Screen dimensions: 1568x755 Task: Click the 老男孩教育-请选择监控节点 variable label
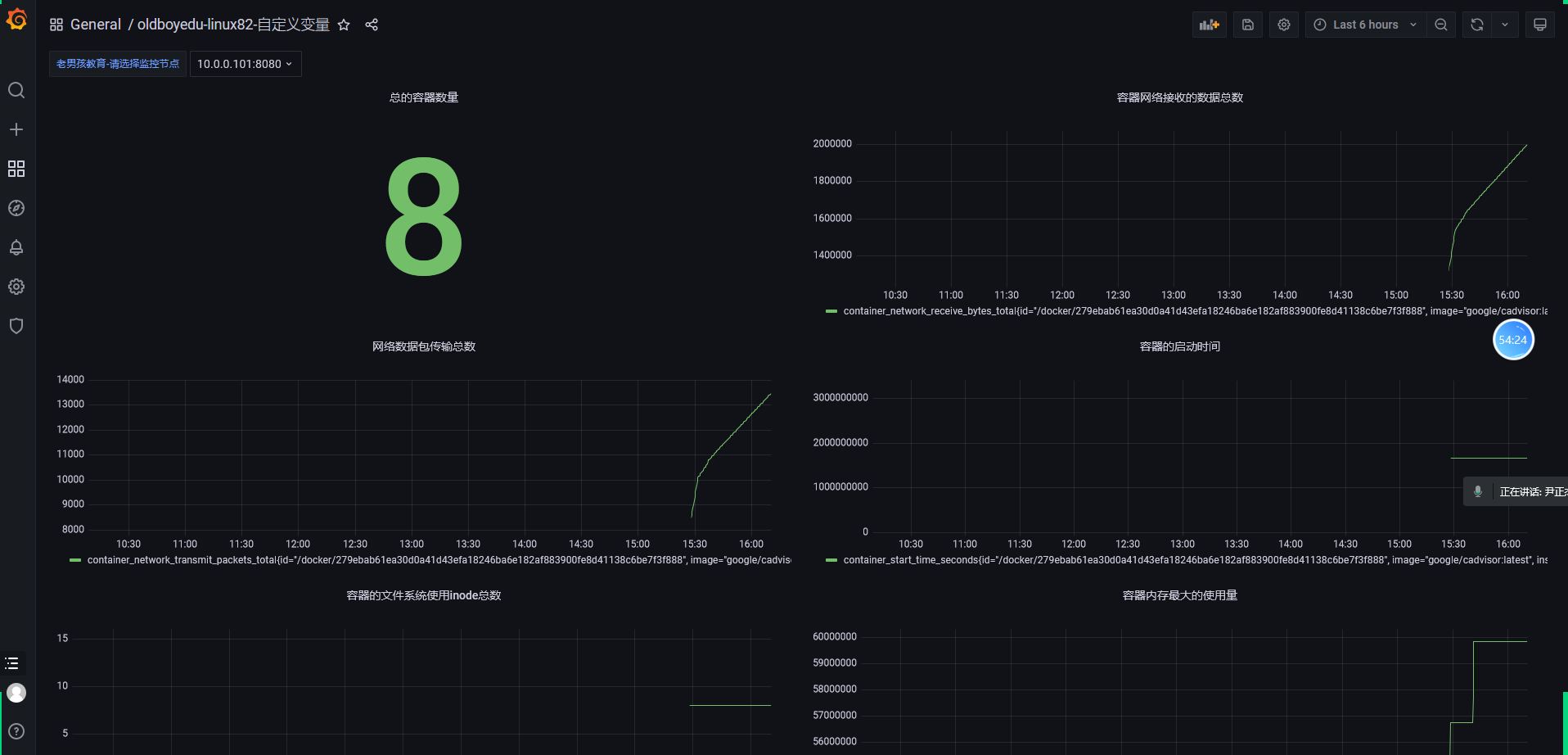point(118,64)
